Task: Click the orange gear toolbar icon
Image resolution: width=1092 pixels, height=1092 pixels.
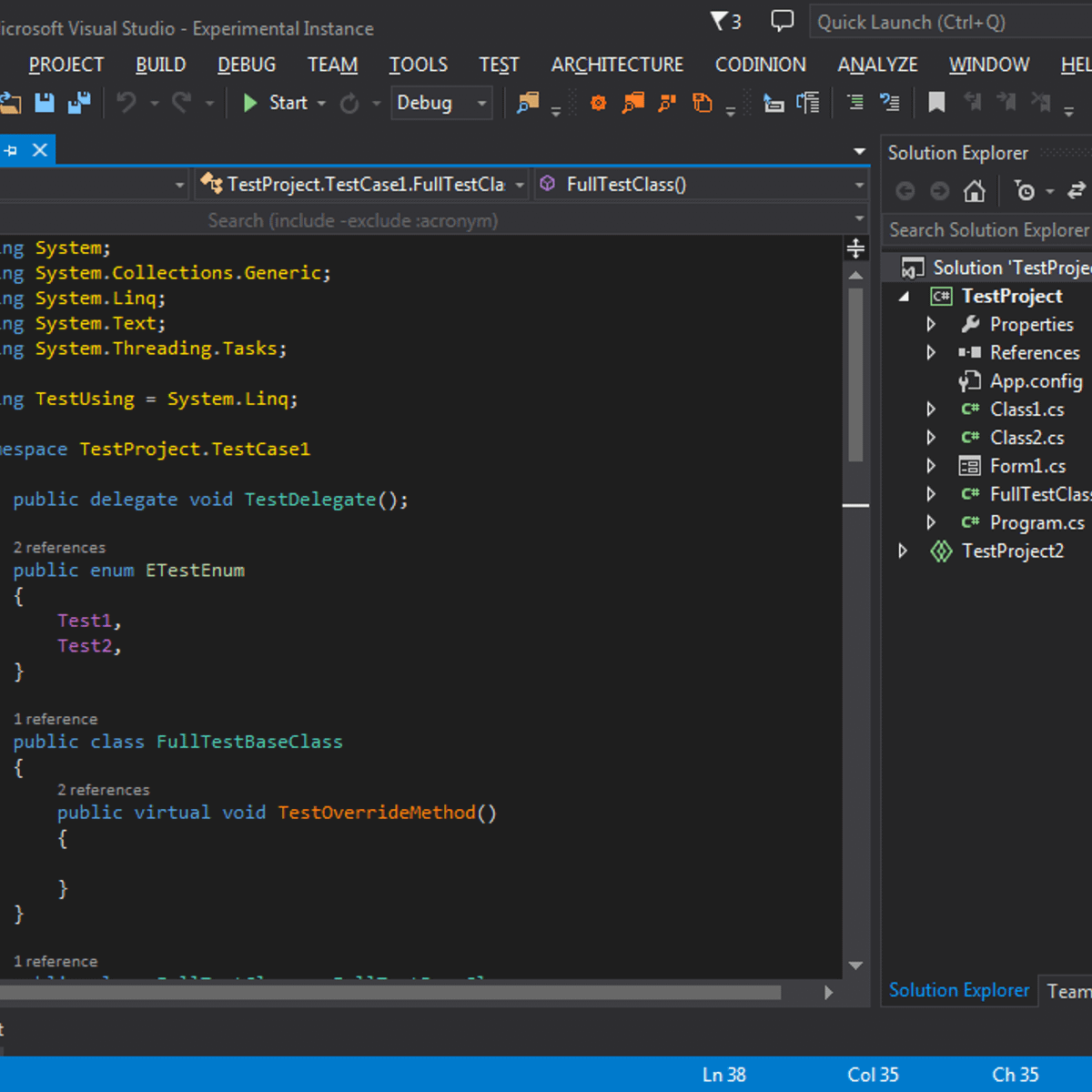Action: pyautogui.click(x=598, y=103)
